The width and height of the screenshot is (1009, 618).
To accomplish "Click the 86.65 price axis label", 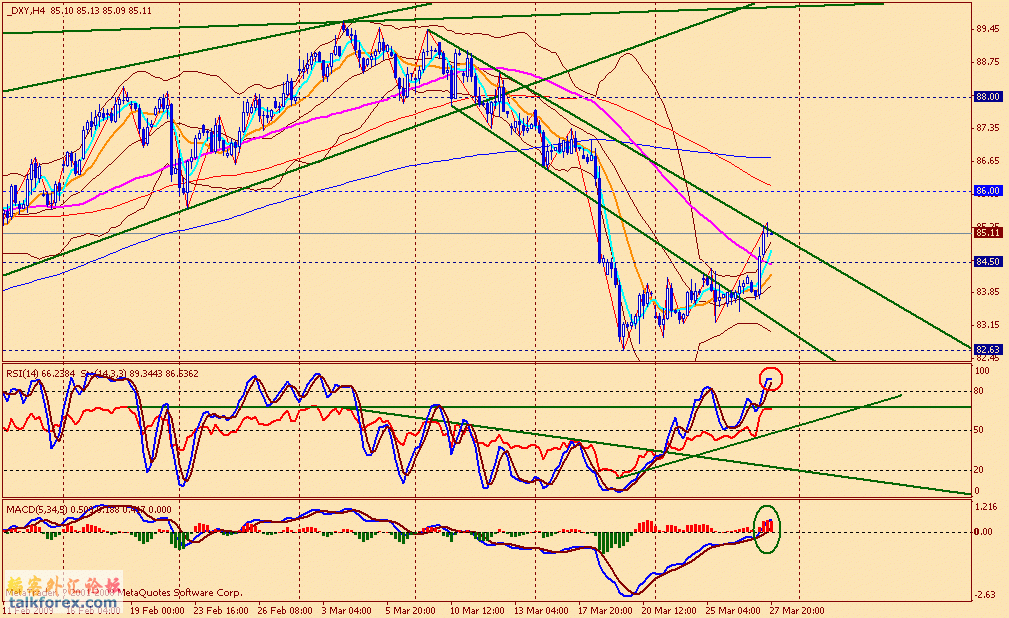I will click(x=988, y=161).
